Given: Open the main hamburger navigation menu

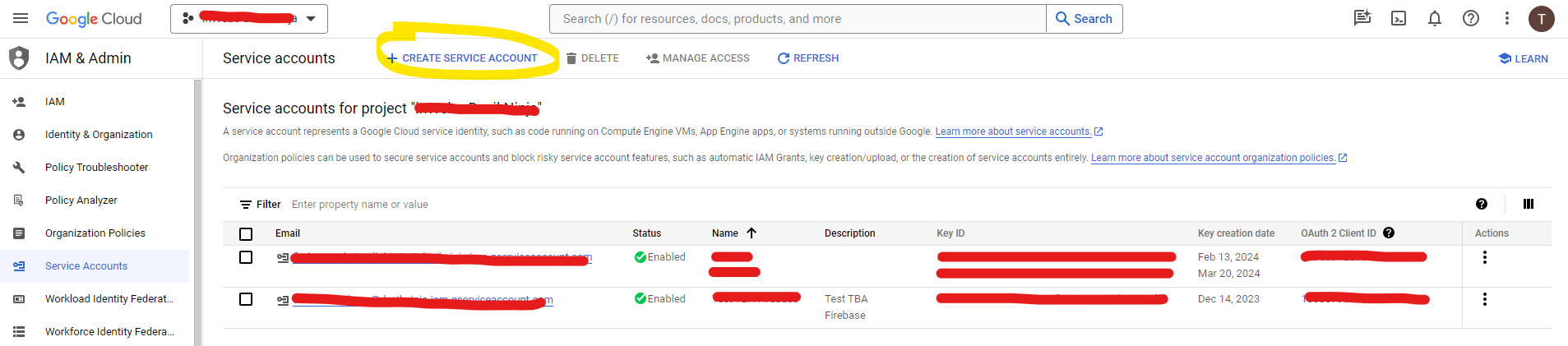Looking at the screenshot, I should tap(21, 18).
